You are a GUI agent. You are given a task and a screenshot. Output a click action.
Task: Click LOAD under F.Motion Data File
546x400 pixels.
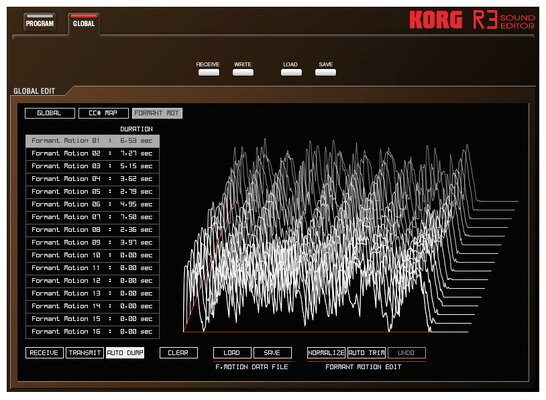[232, 353]
